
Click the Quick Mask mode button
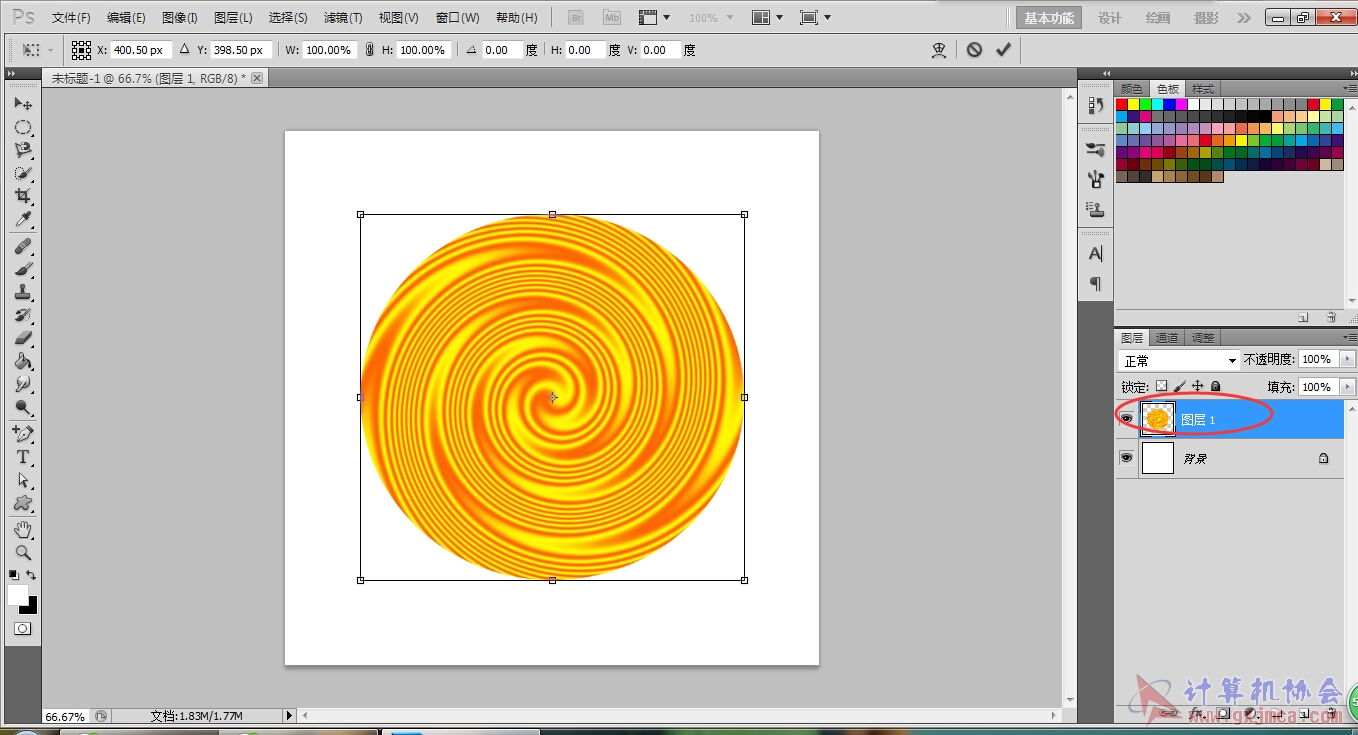[22, 629]
